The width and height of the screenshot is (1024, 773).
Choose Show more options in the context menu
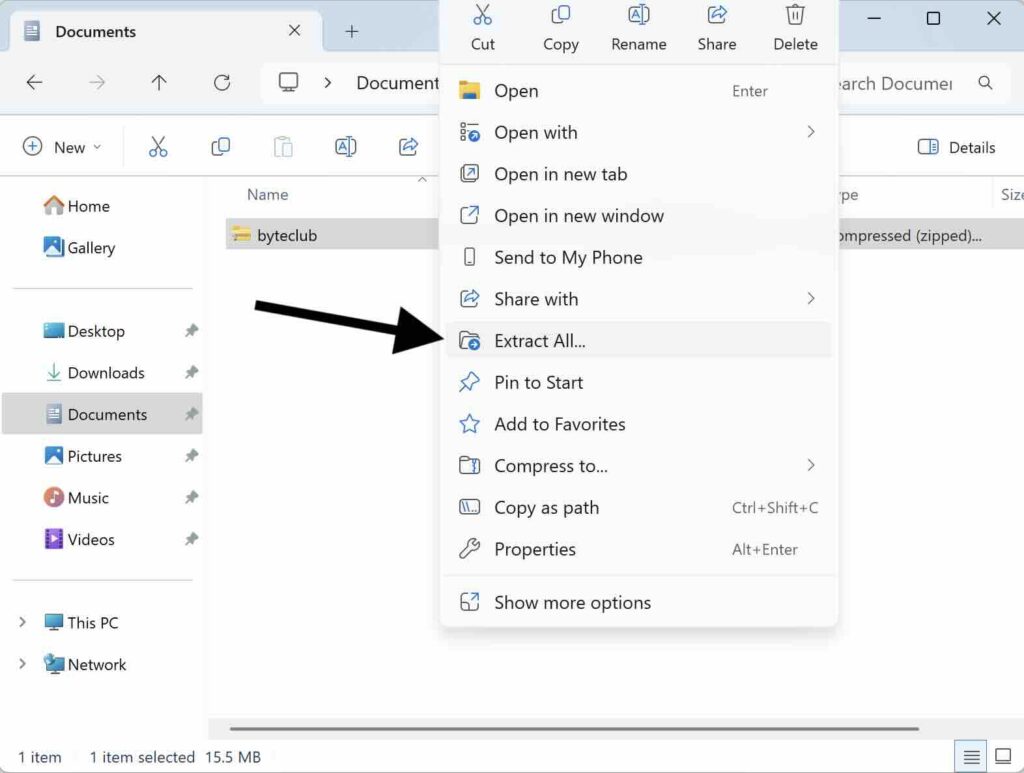coord(572,603)
